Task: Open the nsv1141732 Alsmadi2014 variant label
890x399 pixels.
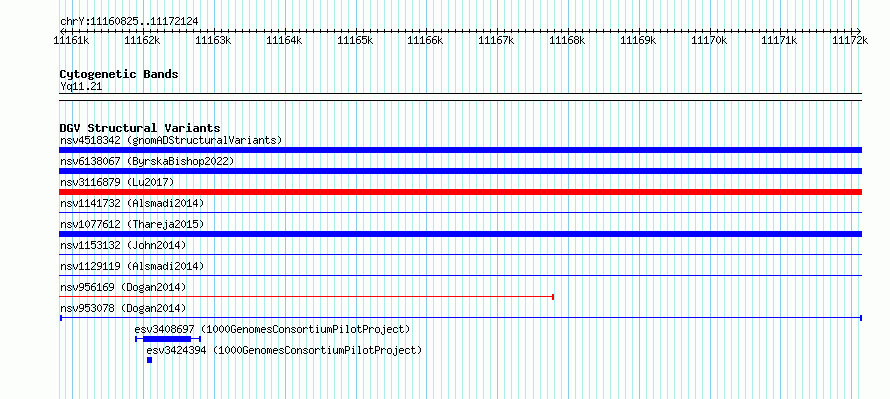Action: 132,203
